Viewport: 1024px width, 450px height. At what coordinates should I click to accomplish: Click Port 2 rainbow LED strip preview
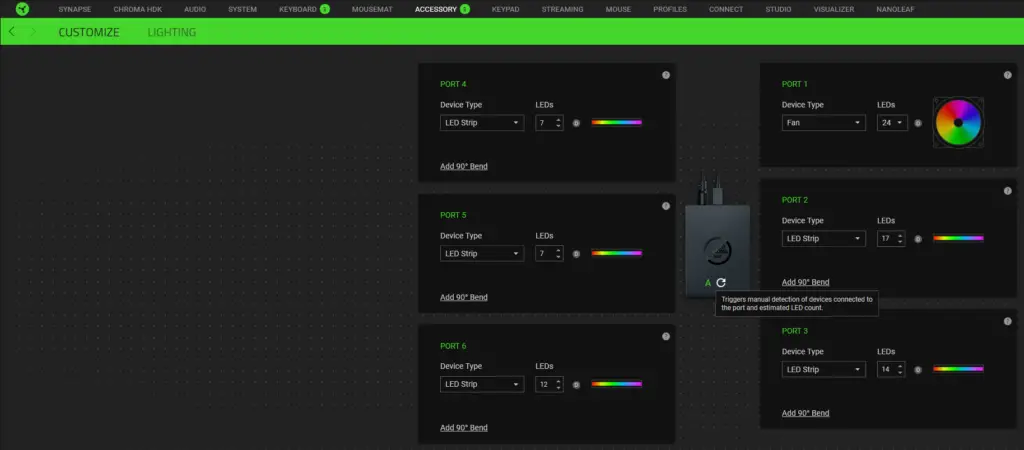click(958, 238)
